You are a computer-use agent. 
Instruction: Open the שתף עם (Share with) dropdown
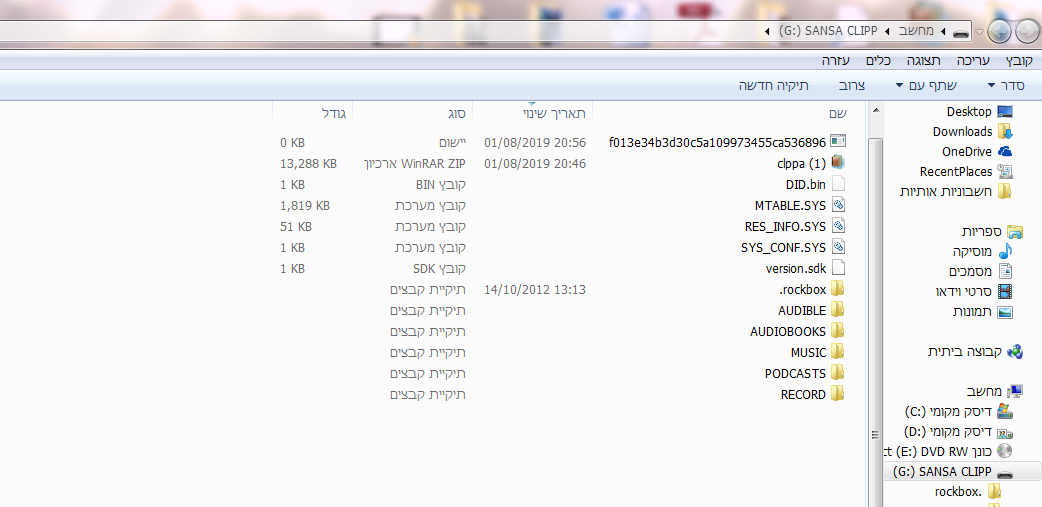click(926, 85)
